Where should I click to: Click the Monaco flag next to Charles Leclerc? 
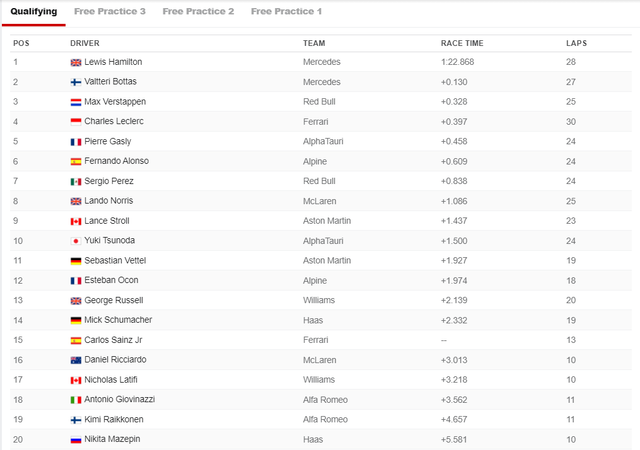click(x=76, y=122)
